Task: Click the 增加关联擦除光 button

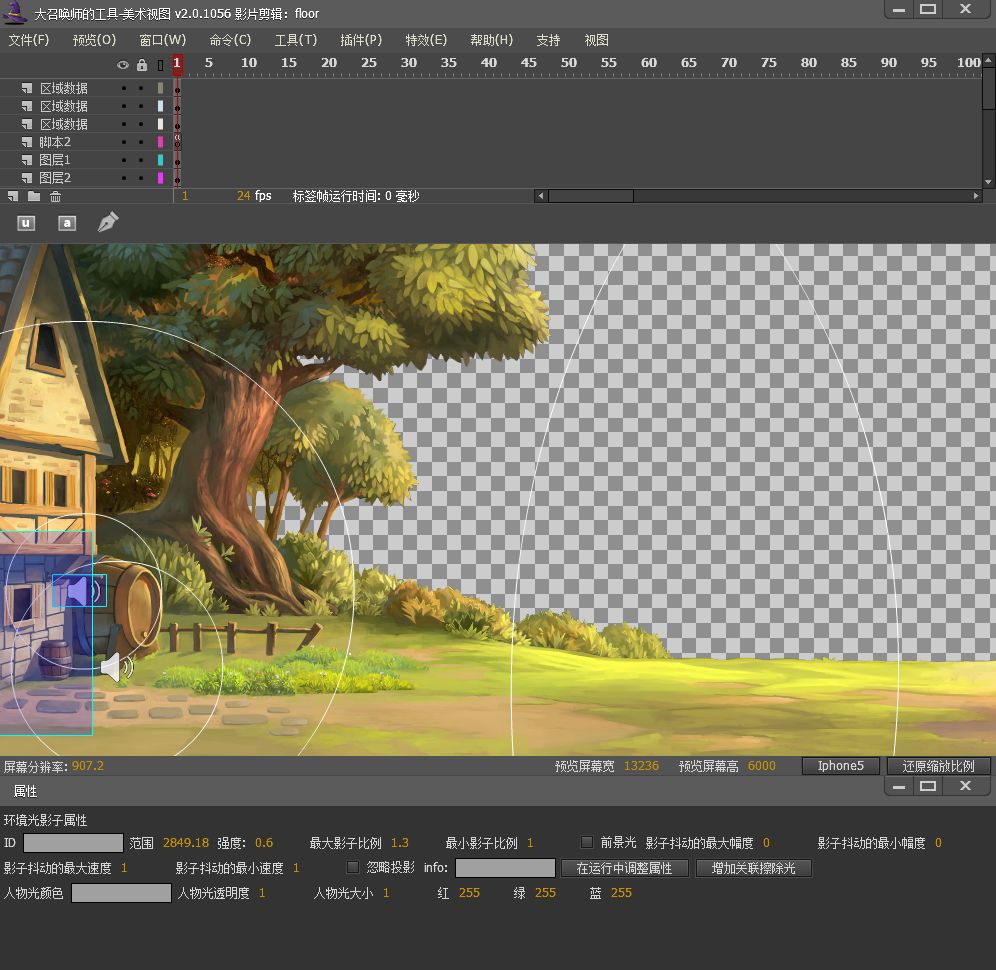Action: (x=753, y=868)
